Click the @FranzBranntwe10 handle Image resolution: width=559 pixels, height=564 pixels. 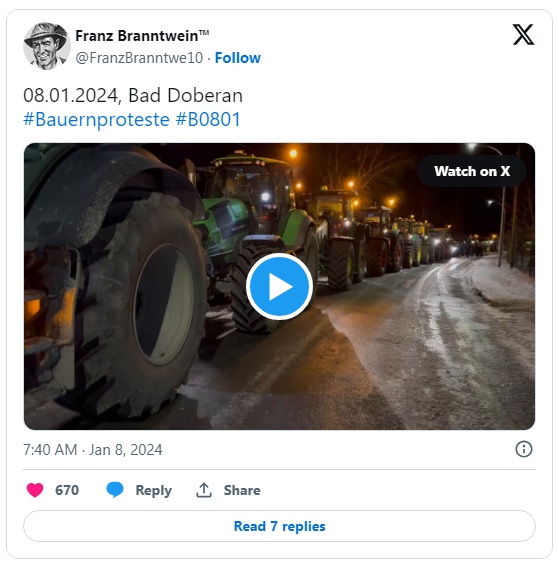(139, 58)
